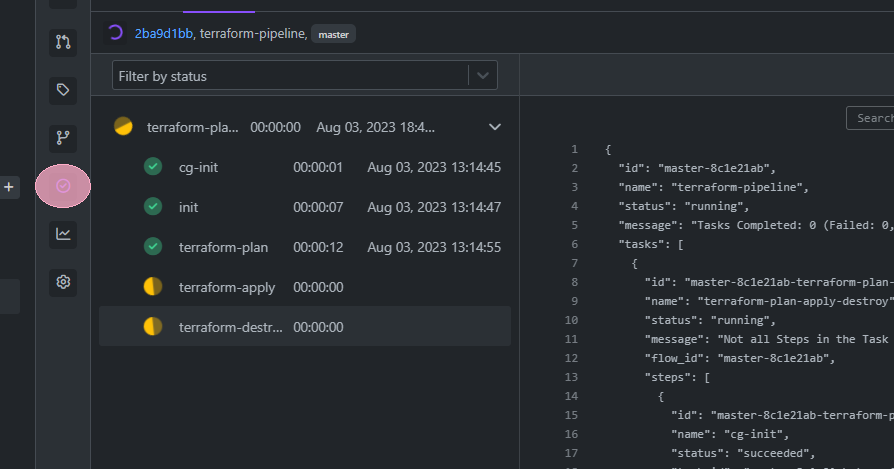Click the running spinner status icon

[115, 33]
